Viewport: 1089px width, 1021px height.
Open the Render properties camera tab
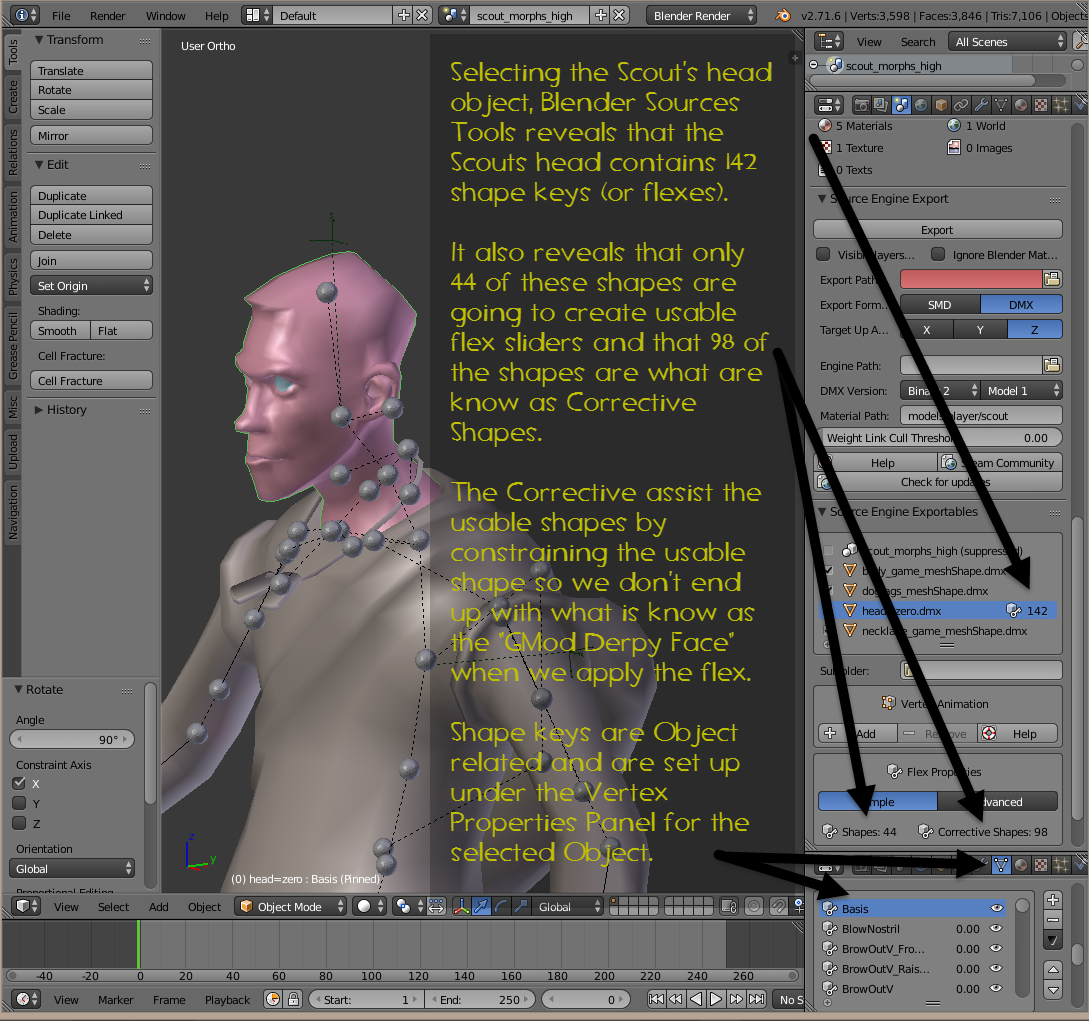click(861, 105)
